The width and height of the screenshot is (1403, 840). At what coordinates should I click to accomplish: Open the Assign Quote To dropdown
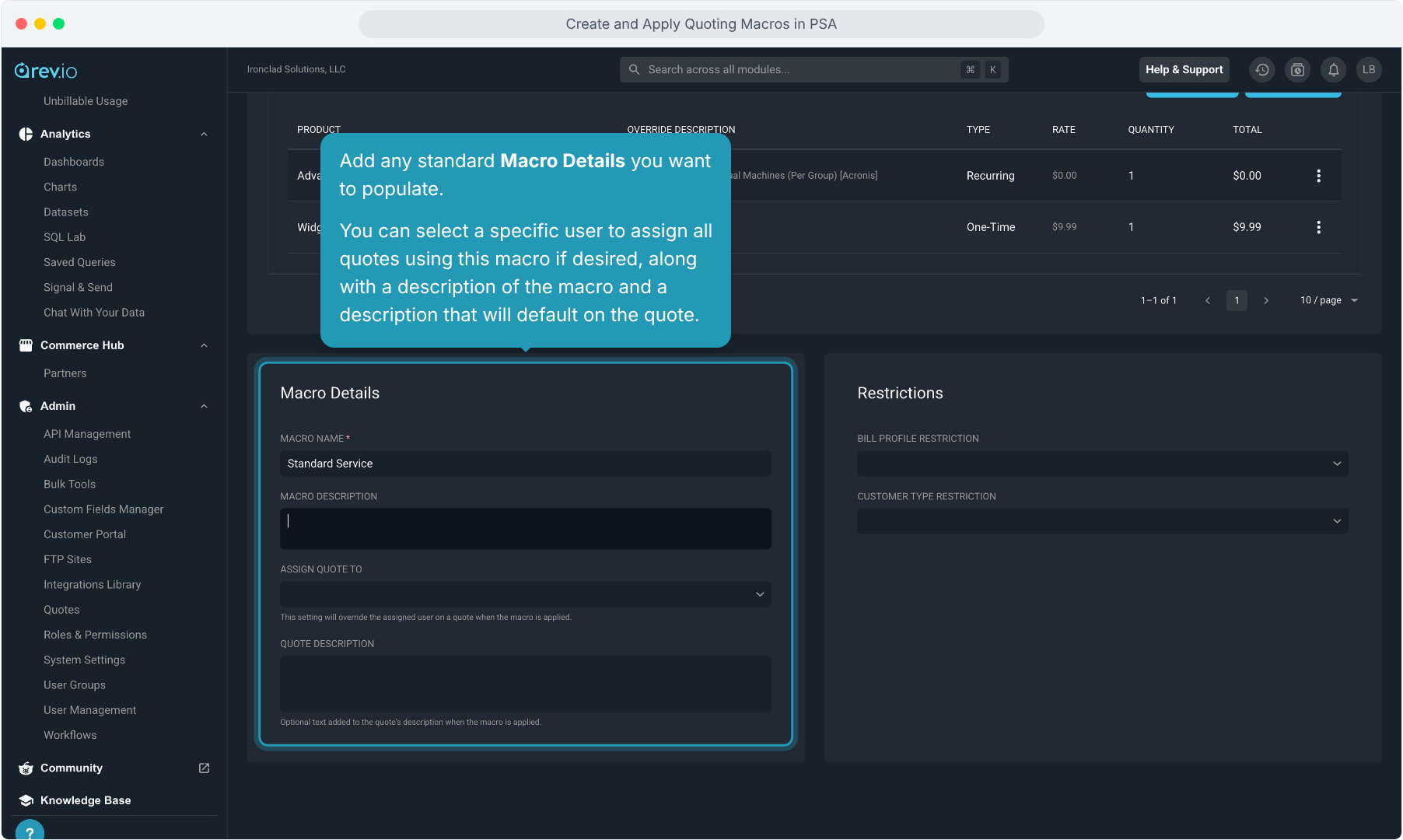click(x=526, y=594)
